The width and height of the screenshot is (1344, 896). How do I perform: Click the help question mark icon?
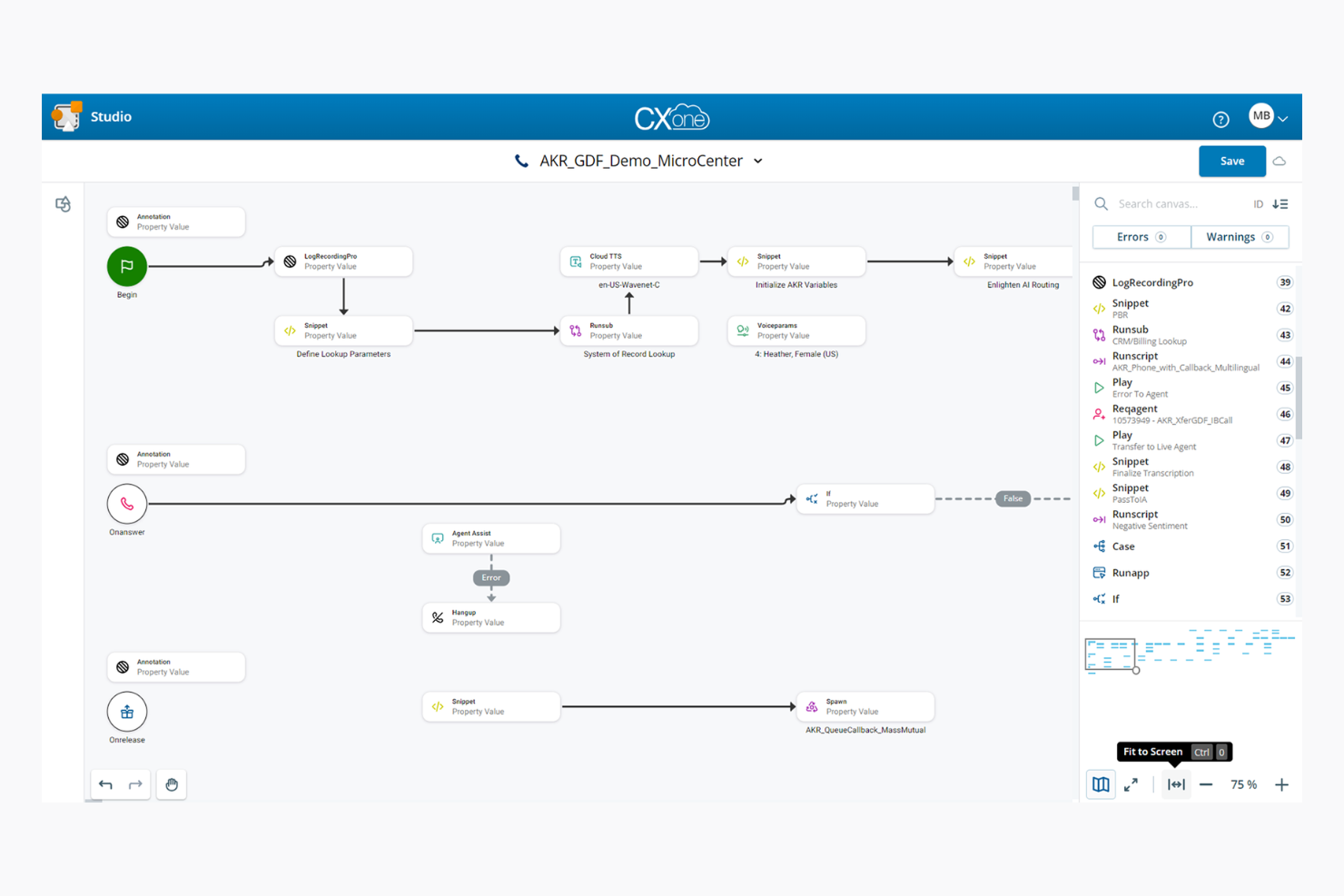point(1220,119)
